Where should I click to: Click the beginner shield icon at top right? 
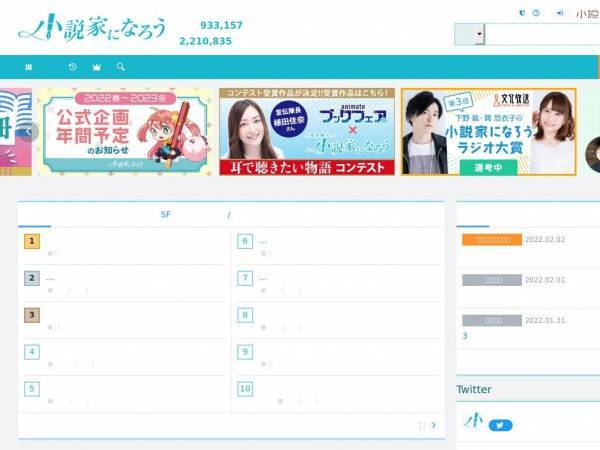click(x=522, y=13)
